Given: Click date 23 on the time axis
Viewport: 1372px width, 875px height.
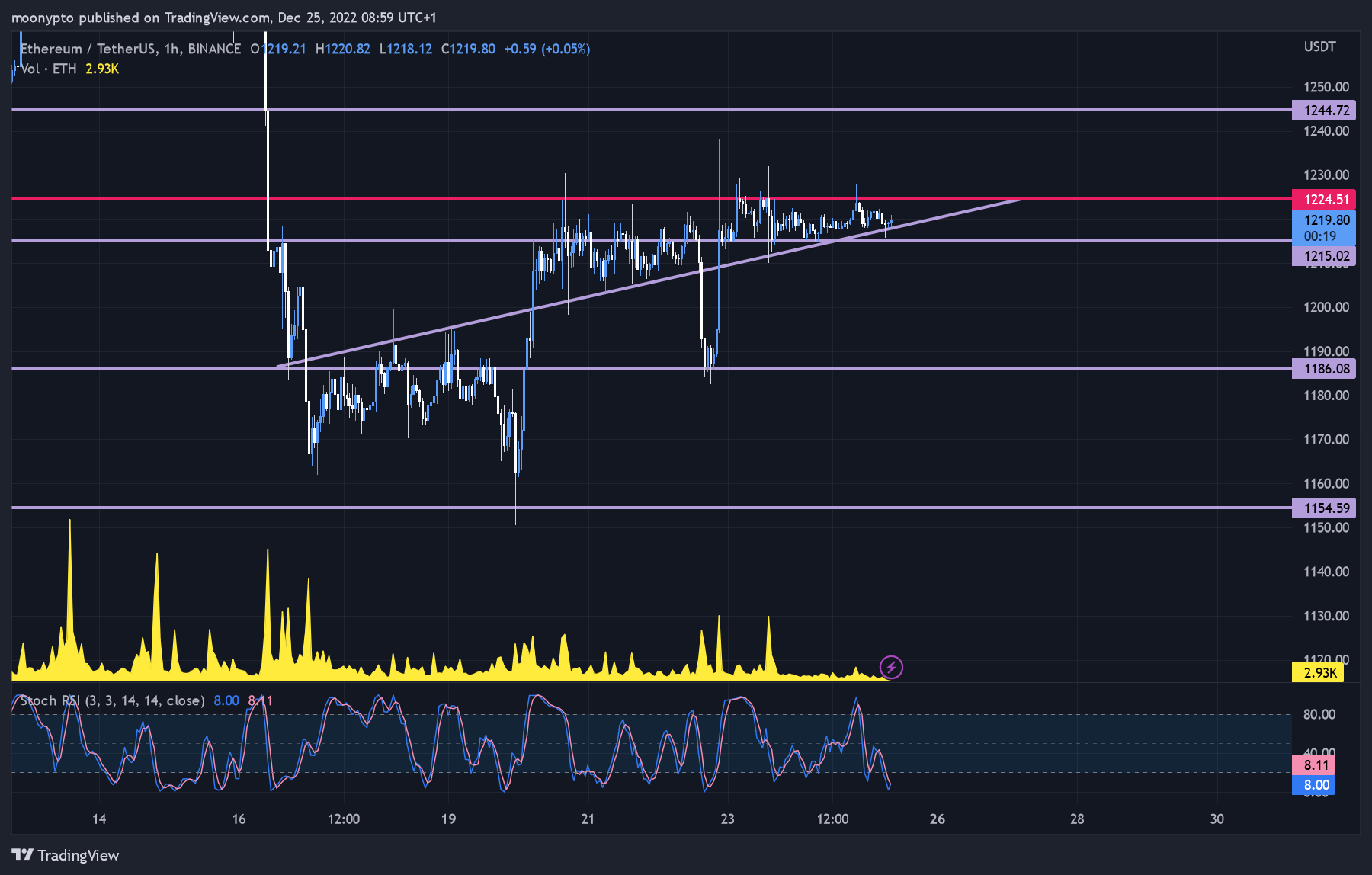Looking at the screenshot, I should (x=727, y=819).
